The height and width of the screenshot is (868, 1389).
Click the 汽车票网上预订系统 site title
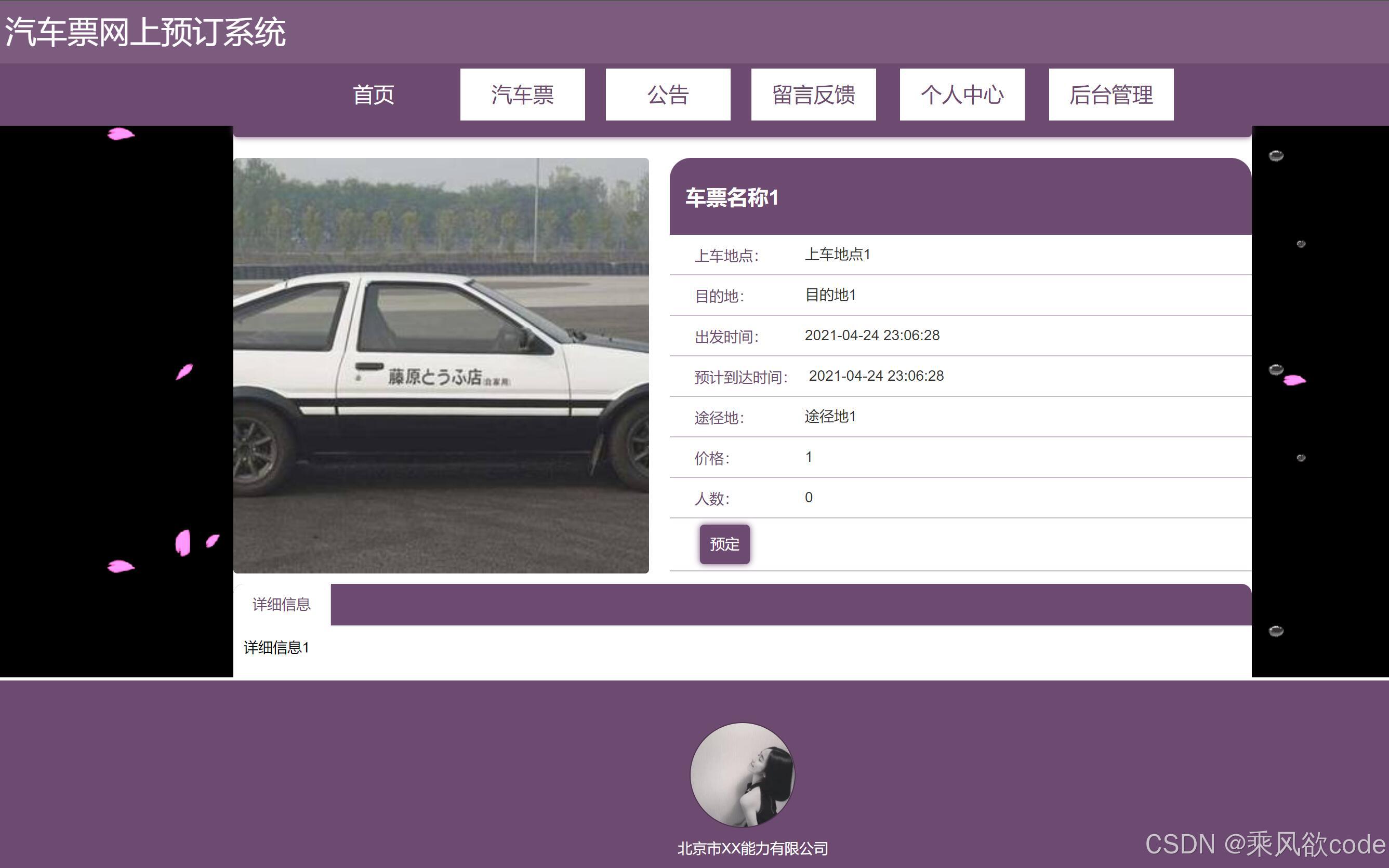[x=145, y=32]
